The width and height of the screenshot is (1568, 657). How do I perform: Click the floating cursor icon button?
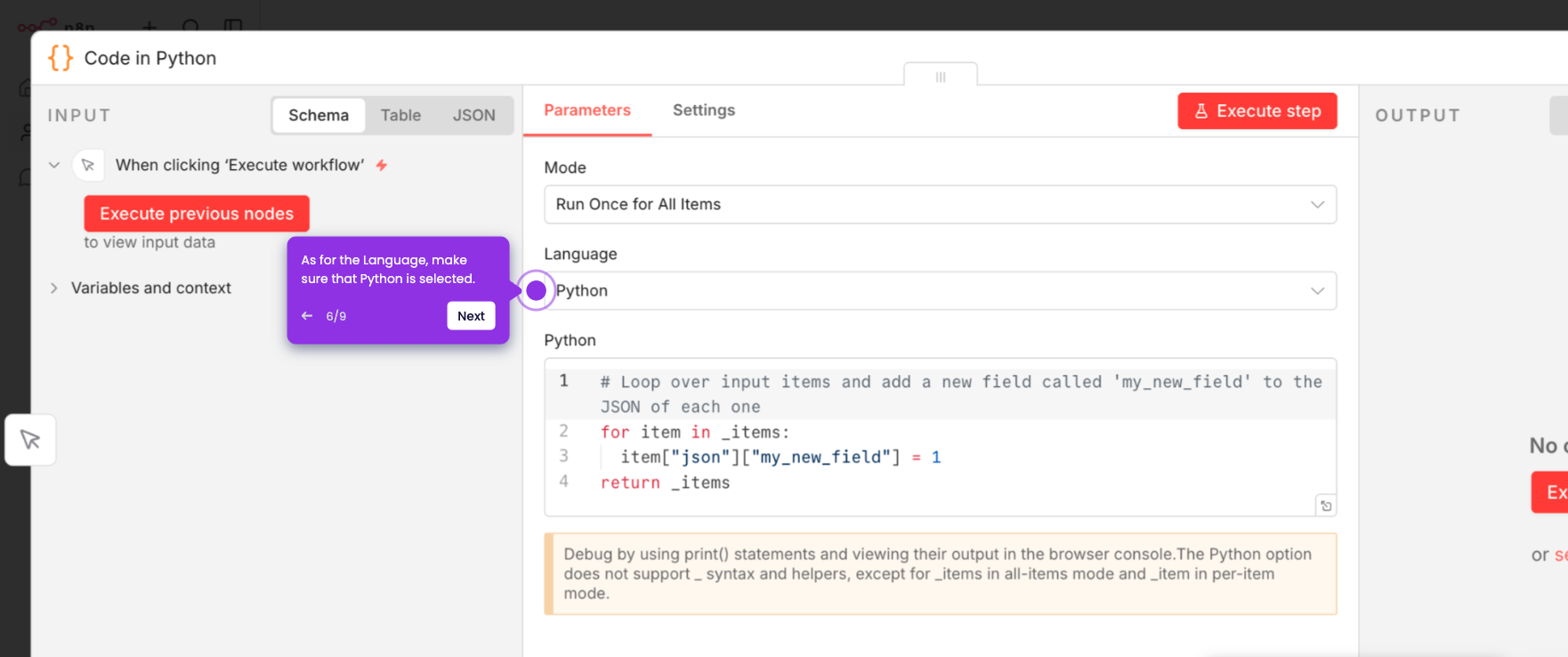[30, 440]
